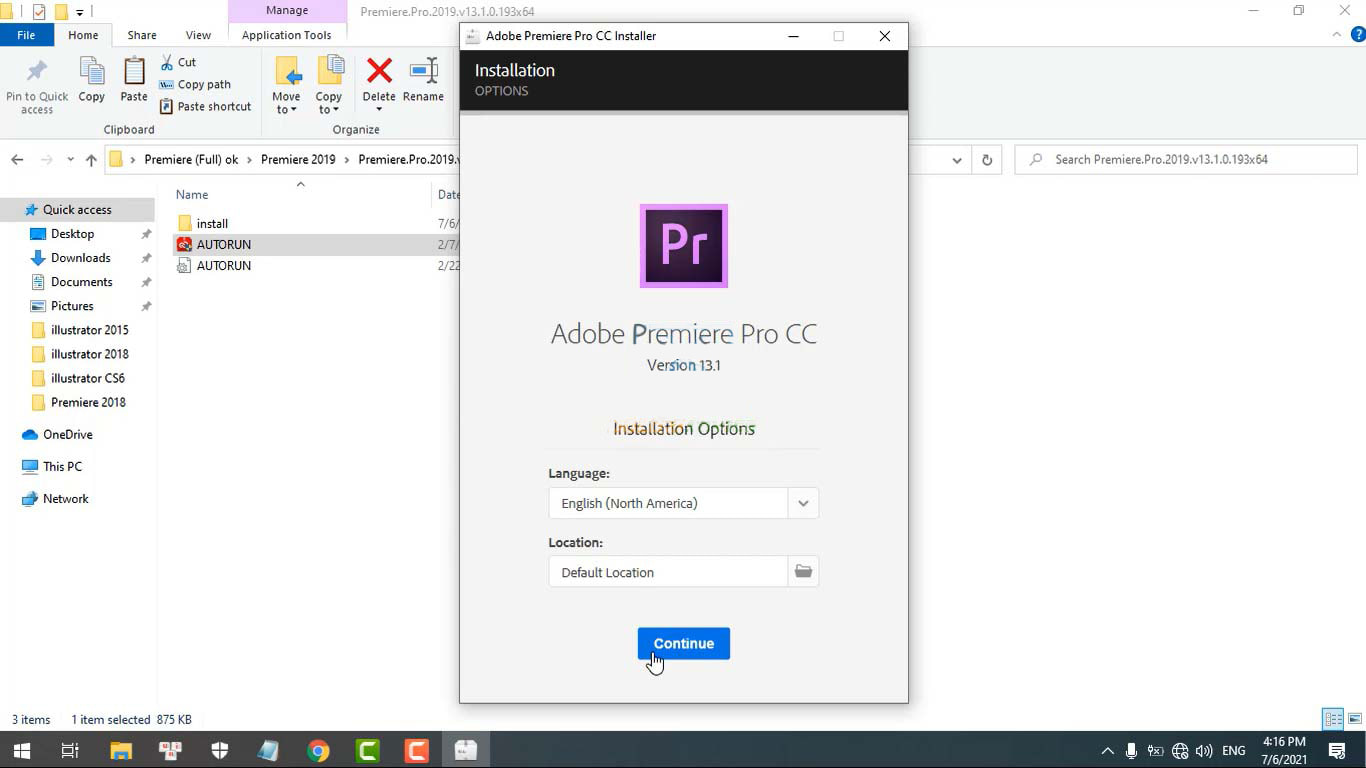Open This PC in navigation pane
This screenshot has width=1366, height=768.
[x=62, y=466]
